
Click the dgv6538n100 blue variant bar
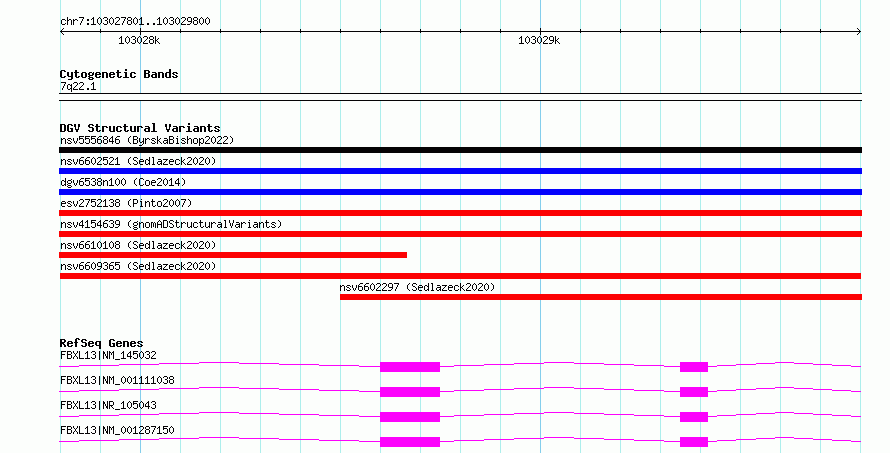[x=460, y=192]
